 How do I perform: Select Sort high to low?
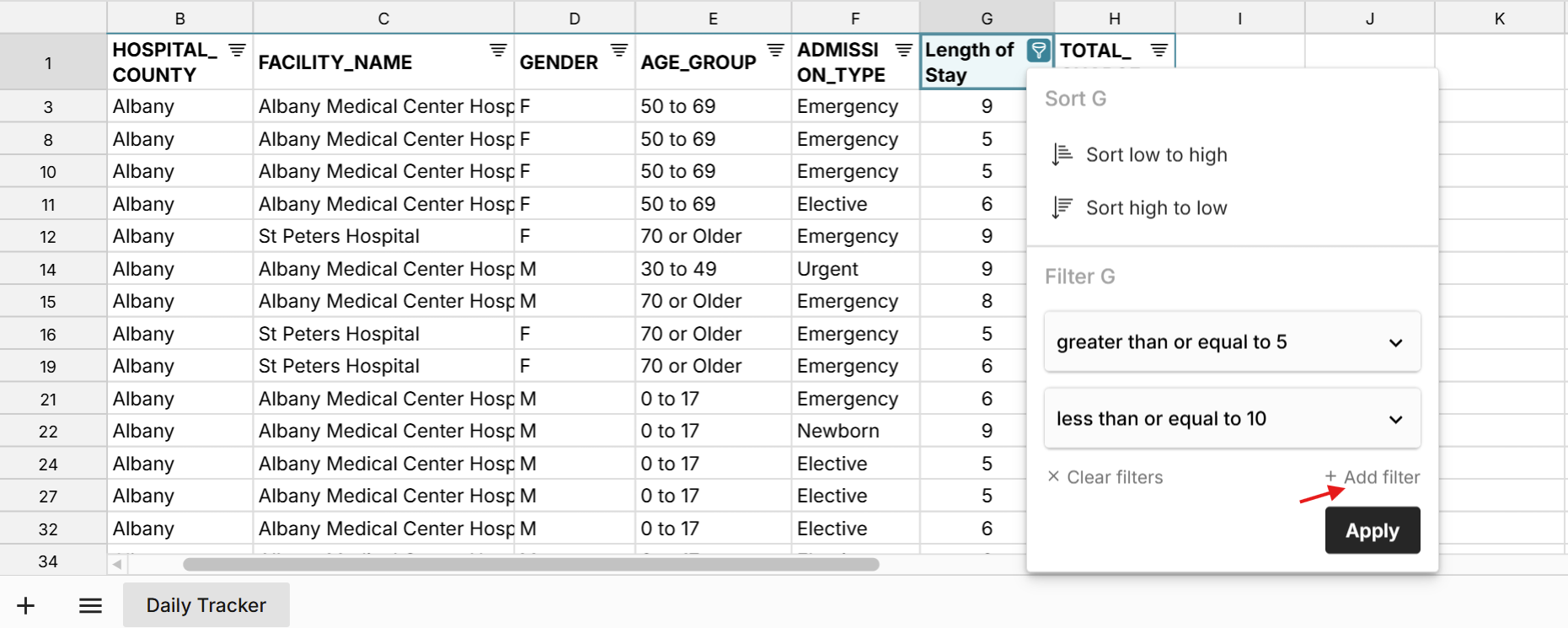1156,207
